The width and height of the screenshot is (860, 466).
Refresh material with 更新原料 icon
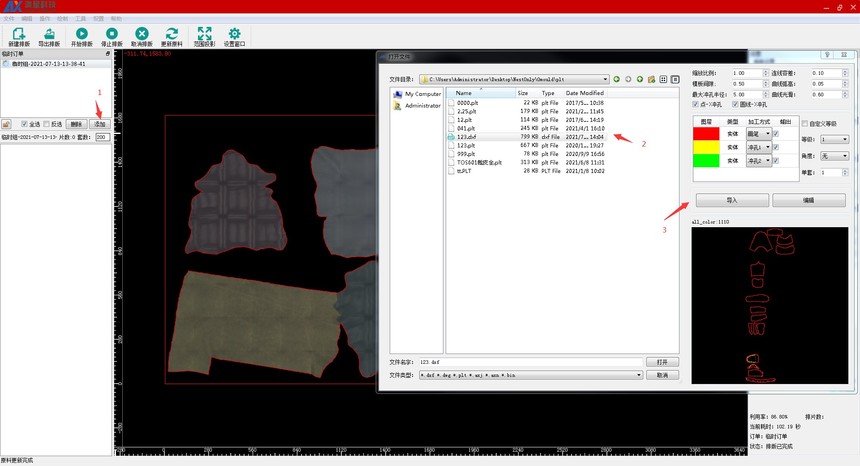point(172,33)
